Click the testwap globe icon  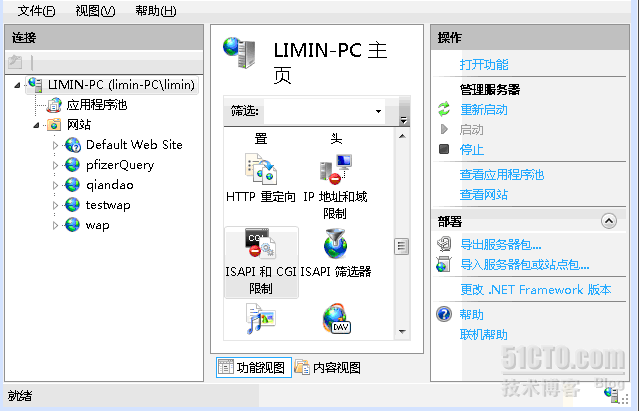[x=73, y=205]
